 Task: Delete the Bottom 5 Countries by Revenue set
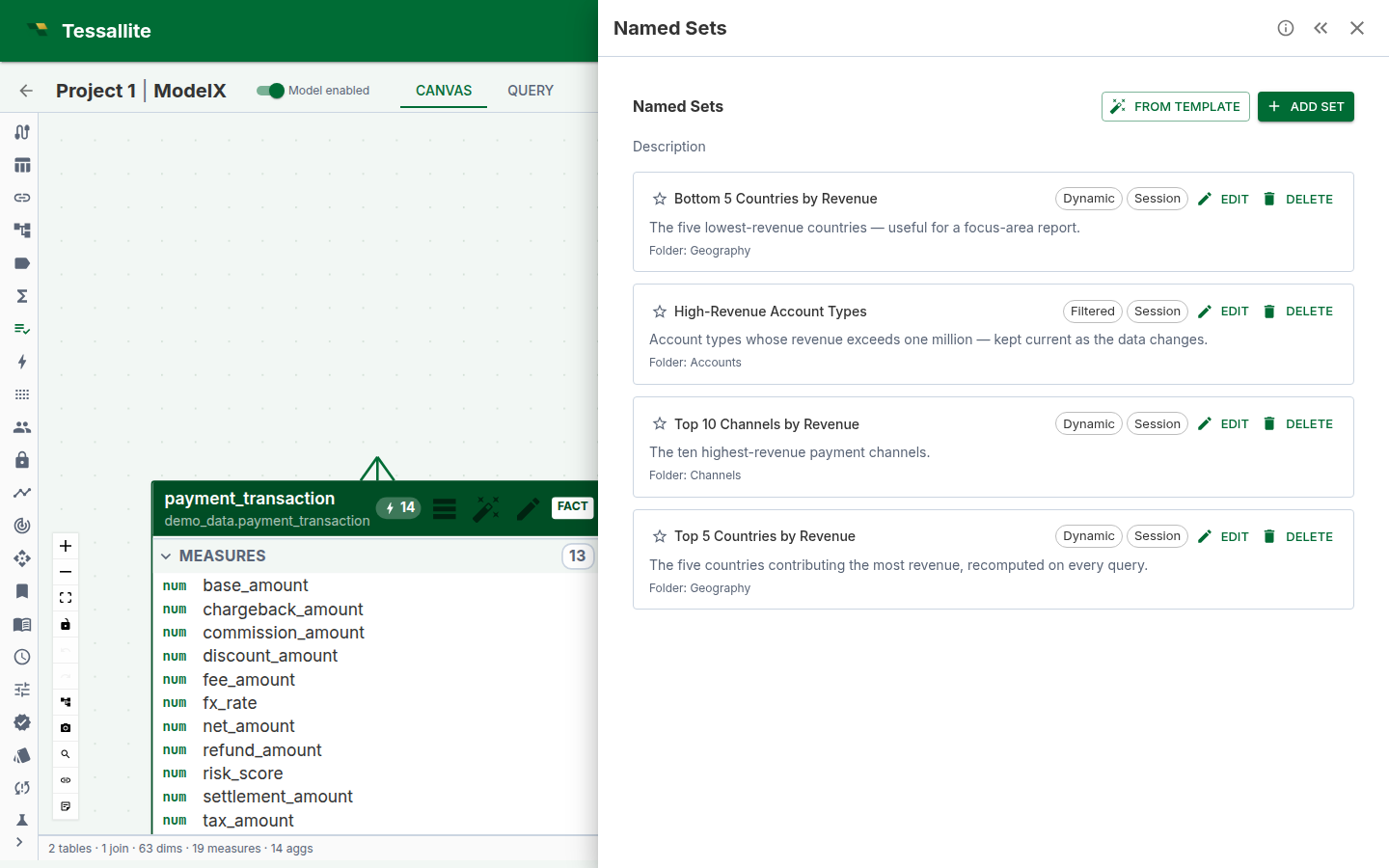pyautogui.click(x=1298, y=199)
